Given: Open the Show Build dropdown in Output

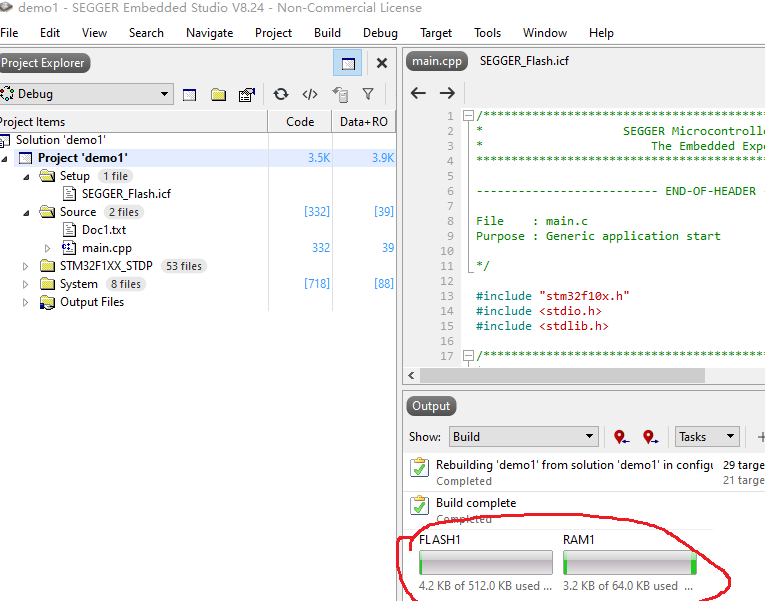Looking at the screenshot, I should point(523,437).
